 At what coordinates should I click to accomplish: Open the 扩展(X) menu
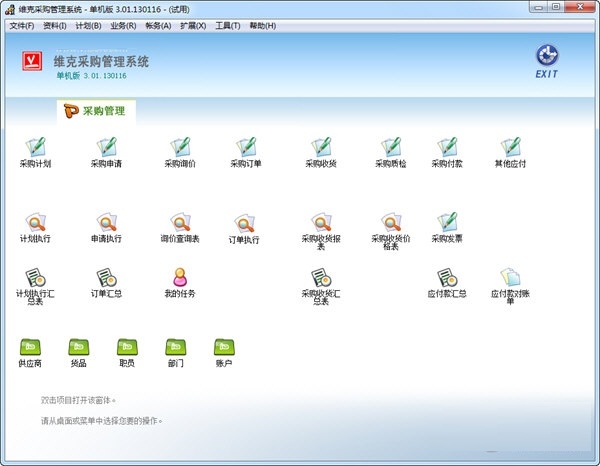(193, 26)
